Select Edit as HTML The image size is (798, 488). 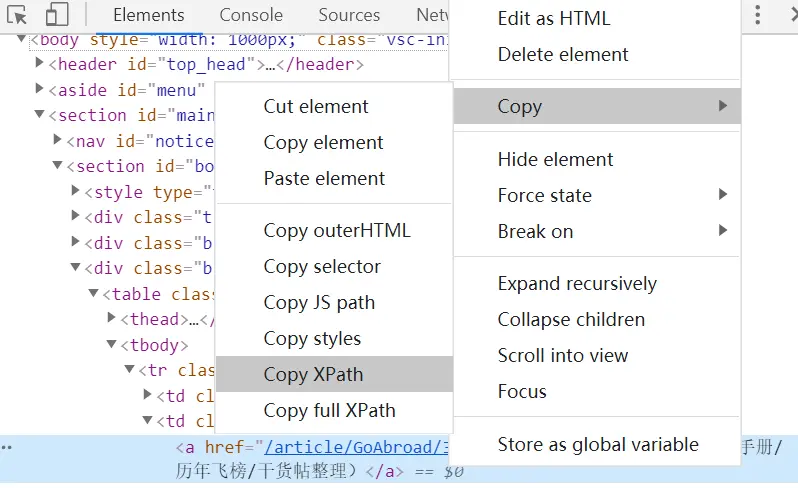553,19
